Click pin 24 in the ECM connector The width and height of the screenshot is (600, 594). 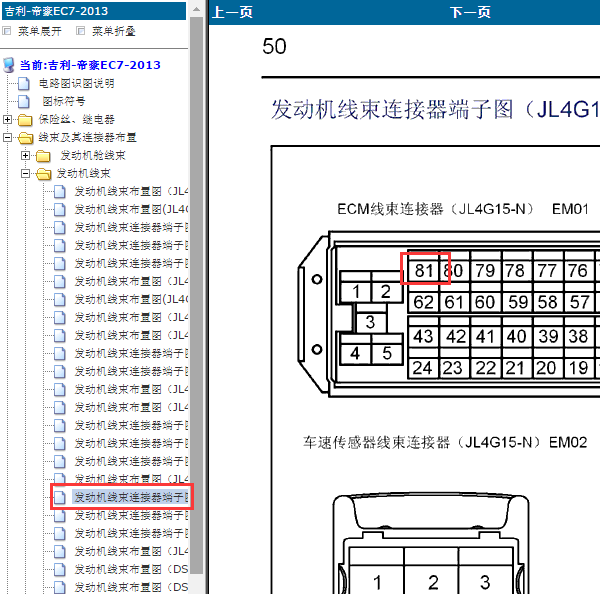pos(422,368)
